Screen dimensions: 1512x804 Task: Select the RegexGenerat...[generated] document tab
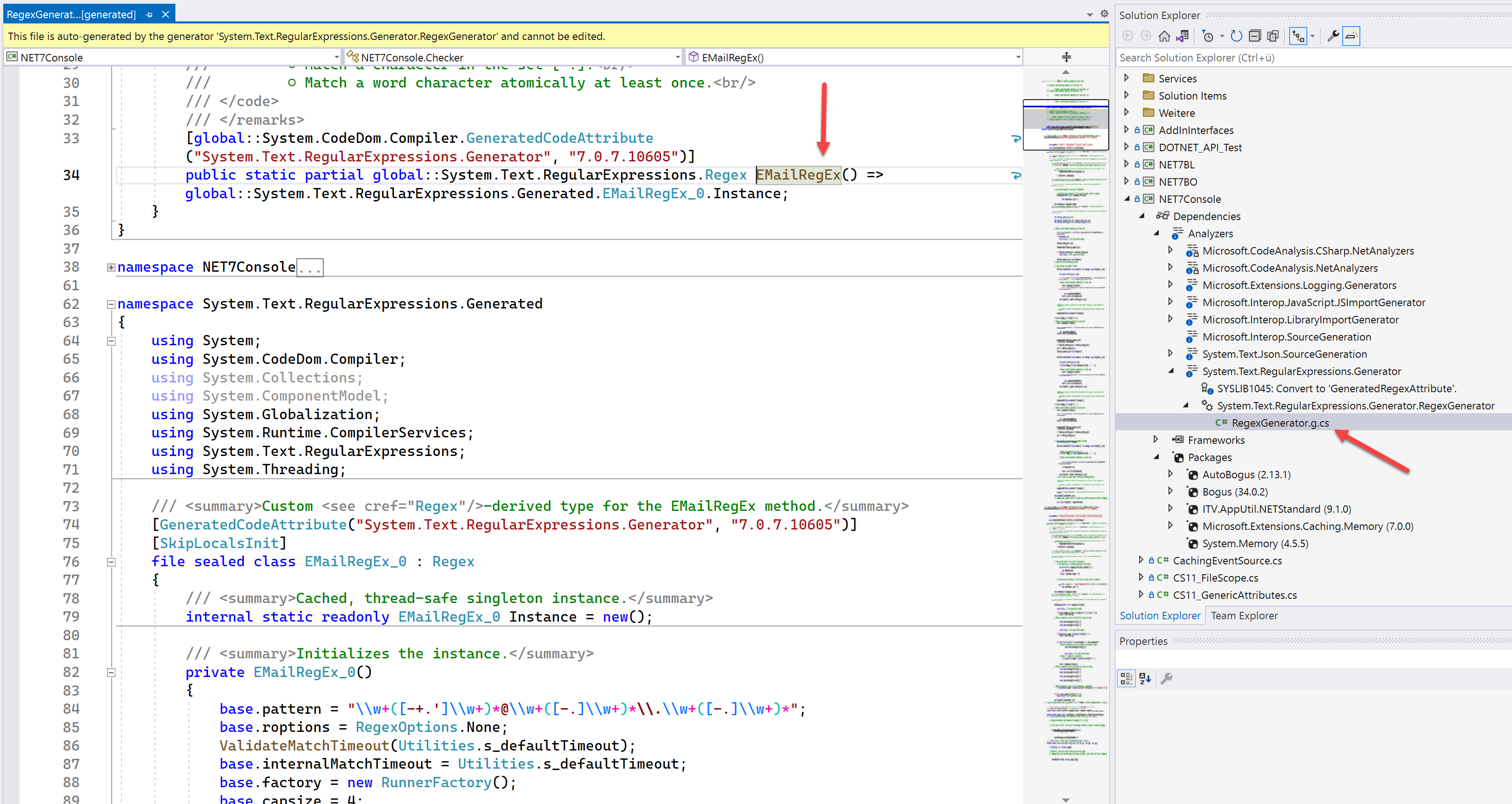tap(71, 14)
